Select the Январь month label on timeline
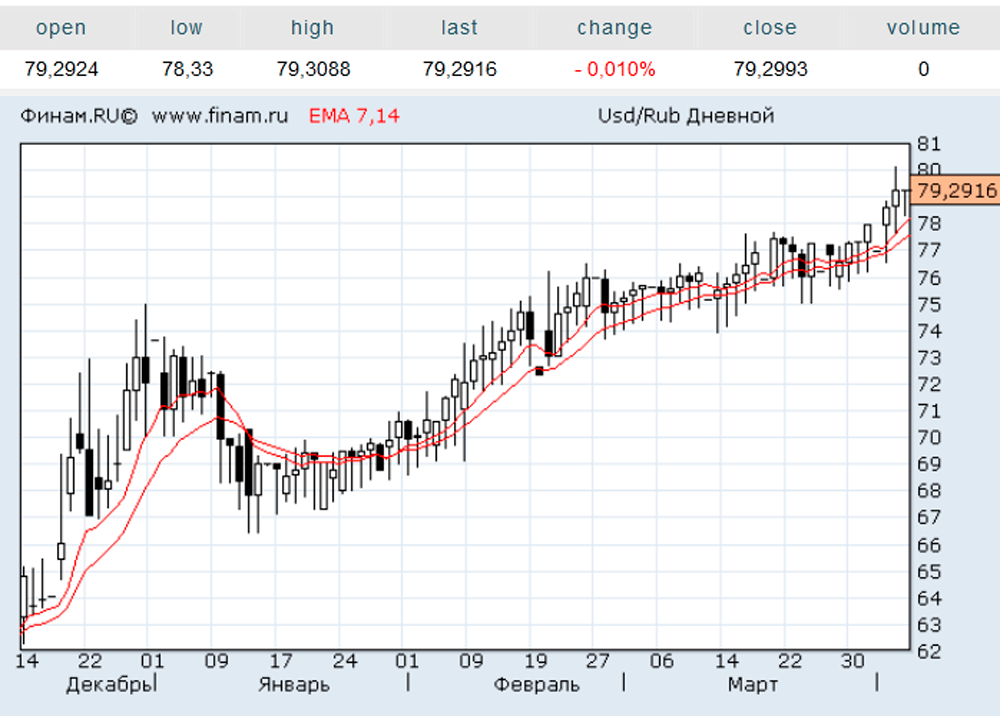 coord(294,685)
